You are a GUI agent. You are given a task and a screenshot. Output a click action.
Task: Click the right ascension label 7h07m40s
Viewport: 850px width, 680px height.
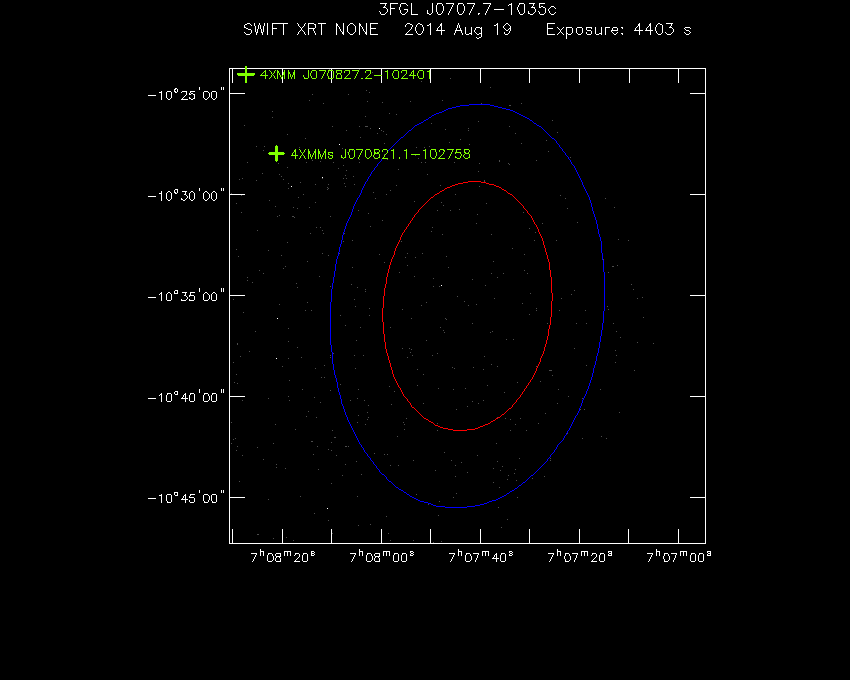pos(481,557)
